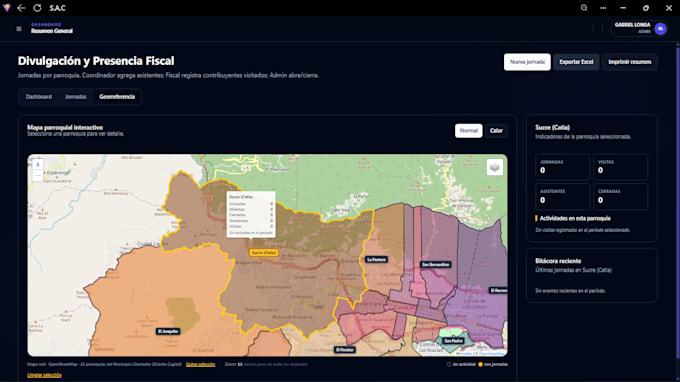Click 'Mapa parroquial interactivo' title
The image size is (680, 382).
click(65, 127)
